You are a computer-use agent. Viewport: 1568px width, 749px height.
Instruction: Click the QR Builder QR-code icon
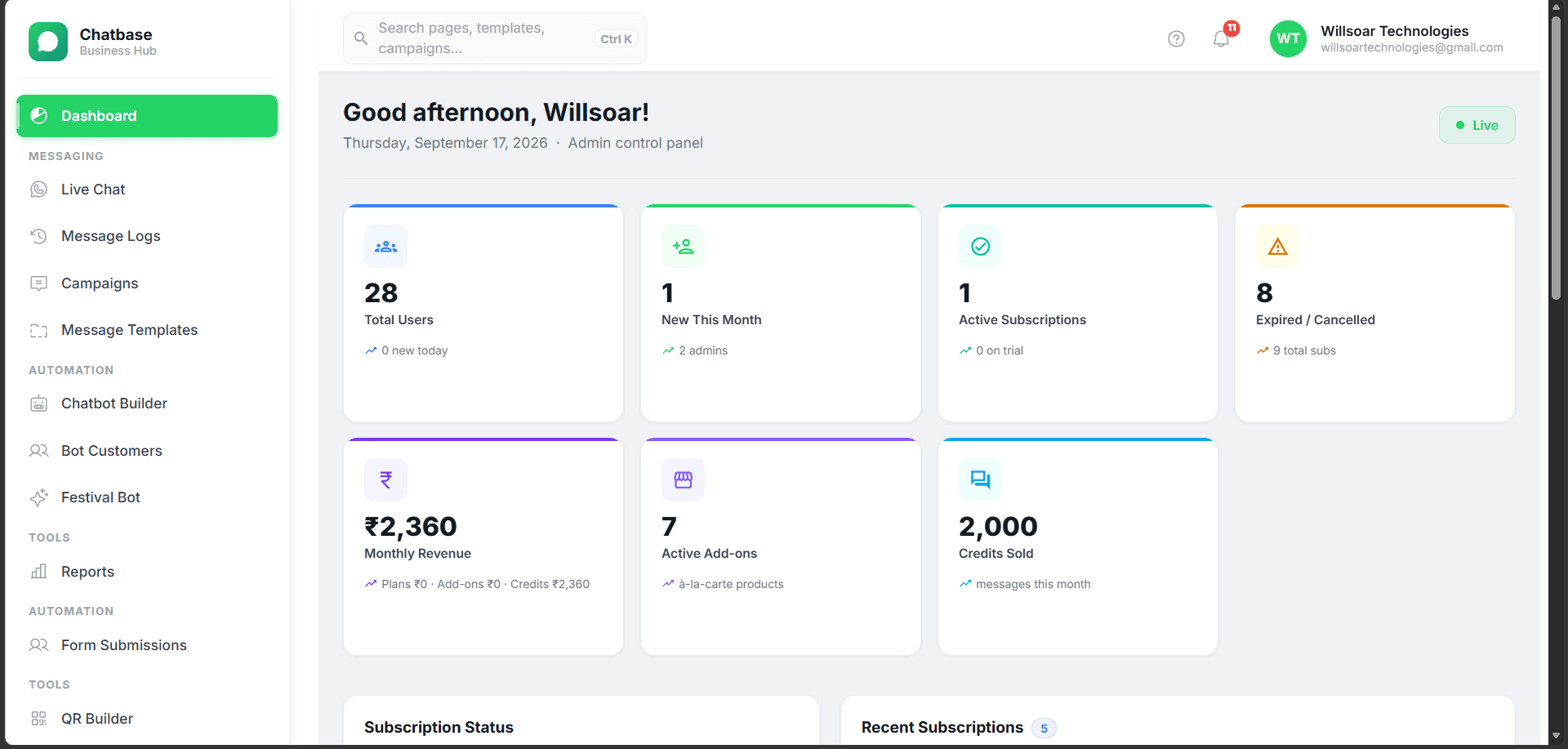38,719
